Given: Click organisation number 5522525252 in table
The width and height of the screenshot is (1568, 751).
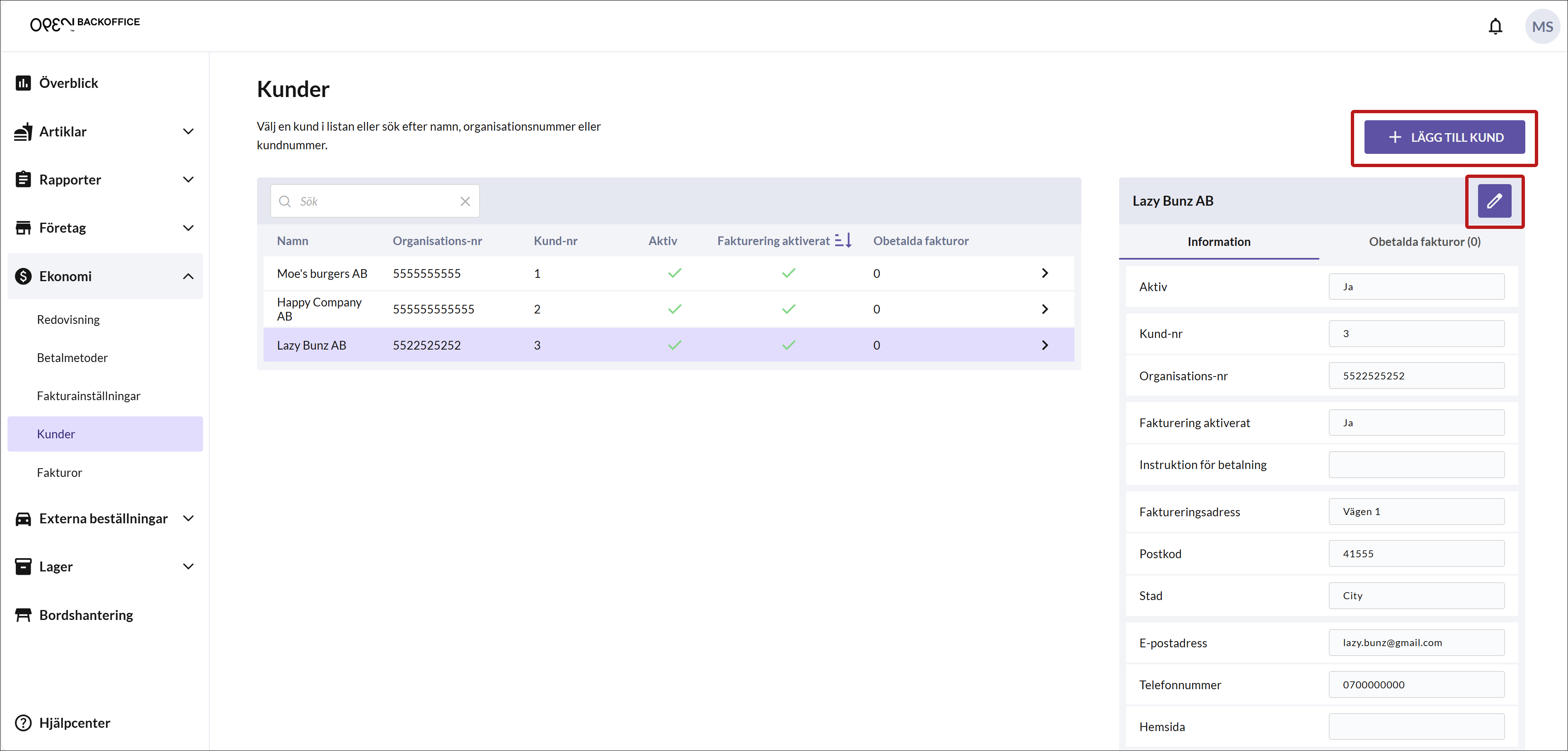Looking at the screenshot, I should click(426, 345).
